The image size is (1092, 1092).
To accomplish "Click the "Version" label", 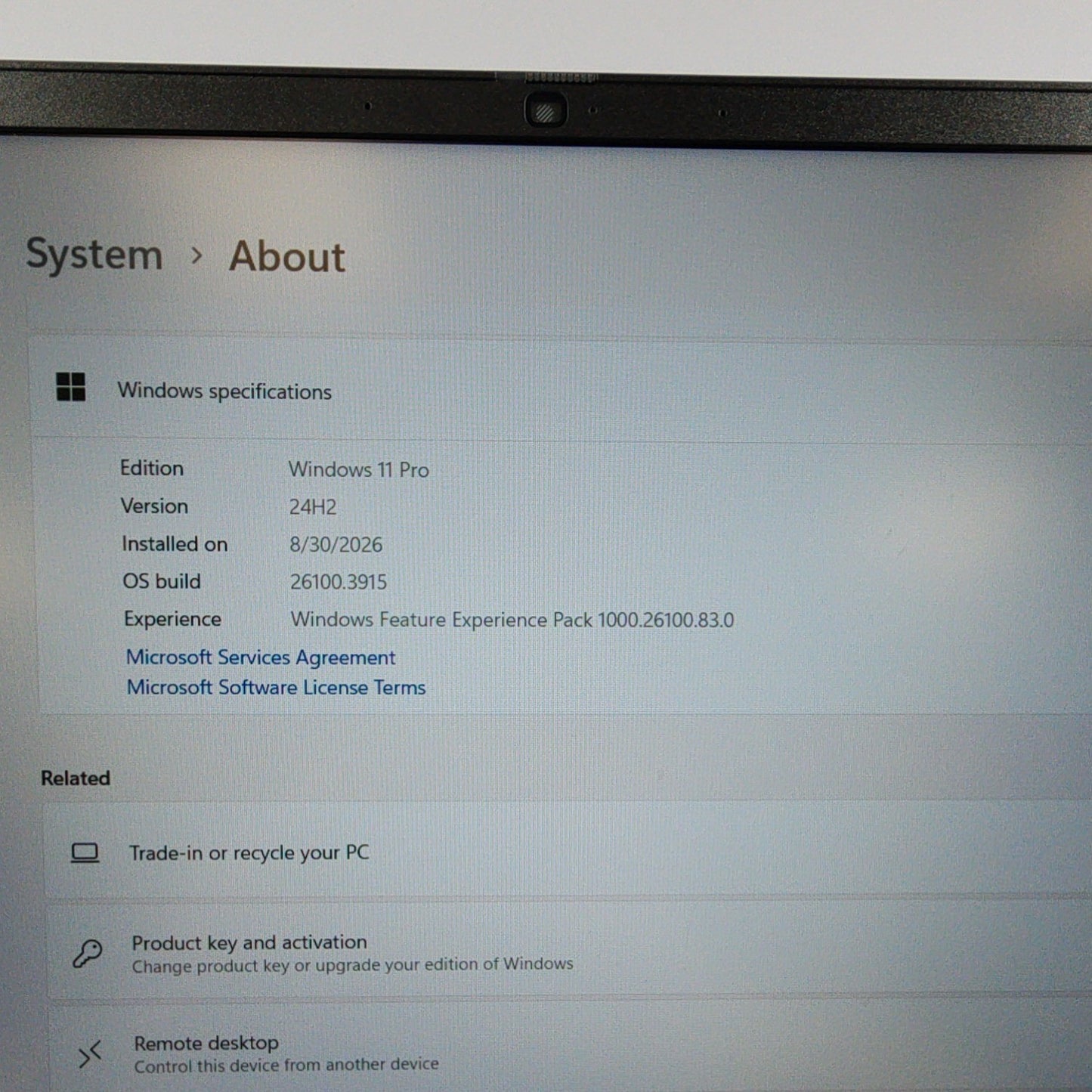I will pyautogui.click(x=154, y=506).
